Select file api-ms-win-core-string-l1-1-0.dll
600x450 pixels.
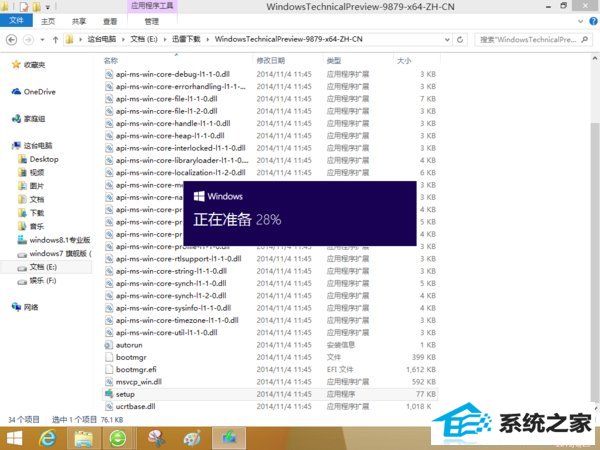171,271
